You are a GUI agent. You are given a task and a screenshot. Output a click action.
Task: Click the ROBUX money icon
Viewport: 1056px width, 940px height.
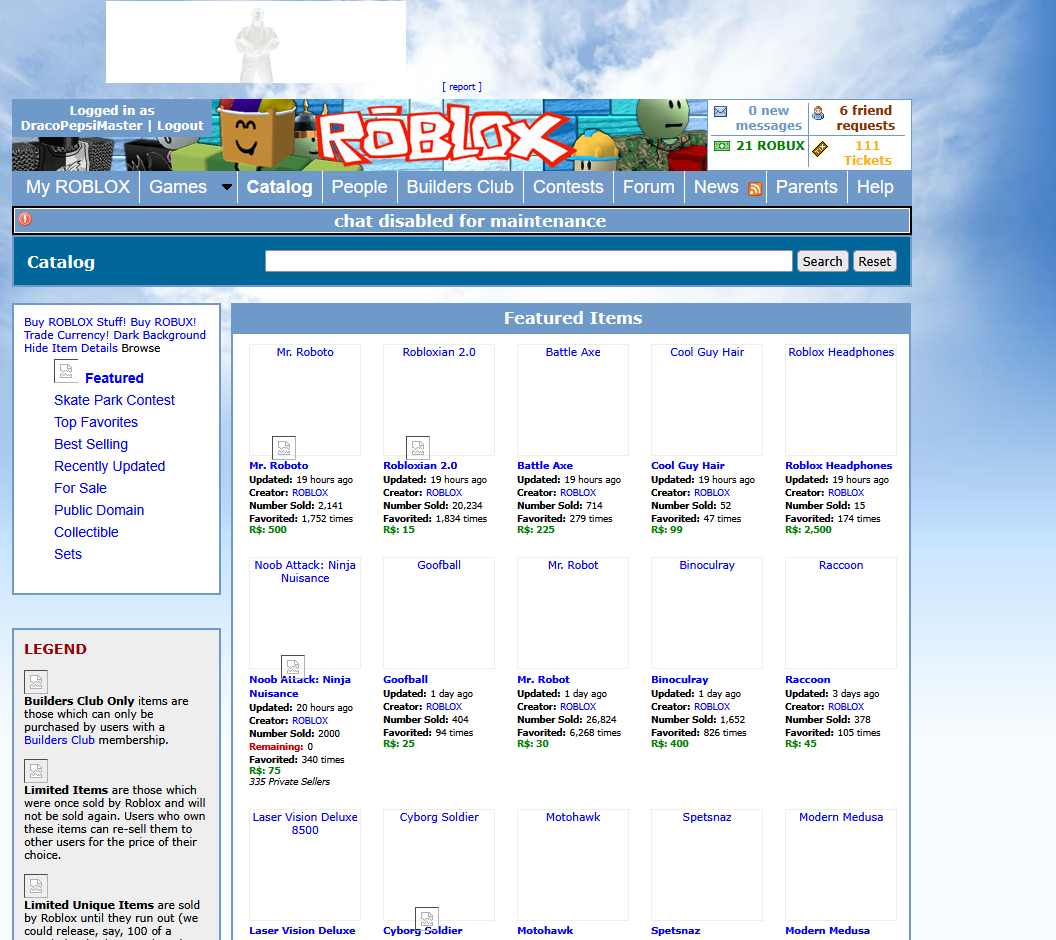pos(721,146)
